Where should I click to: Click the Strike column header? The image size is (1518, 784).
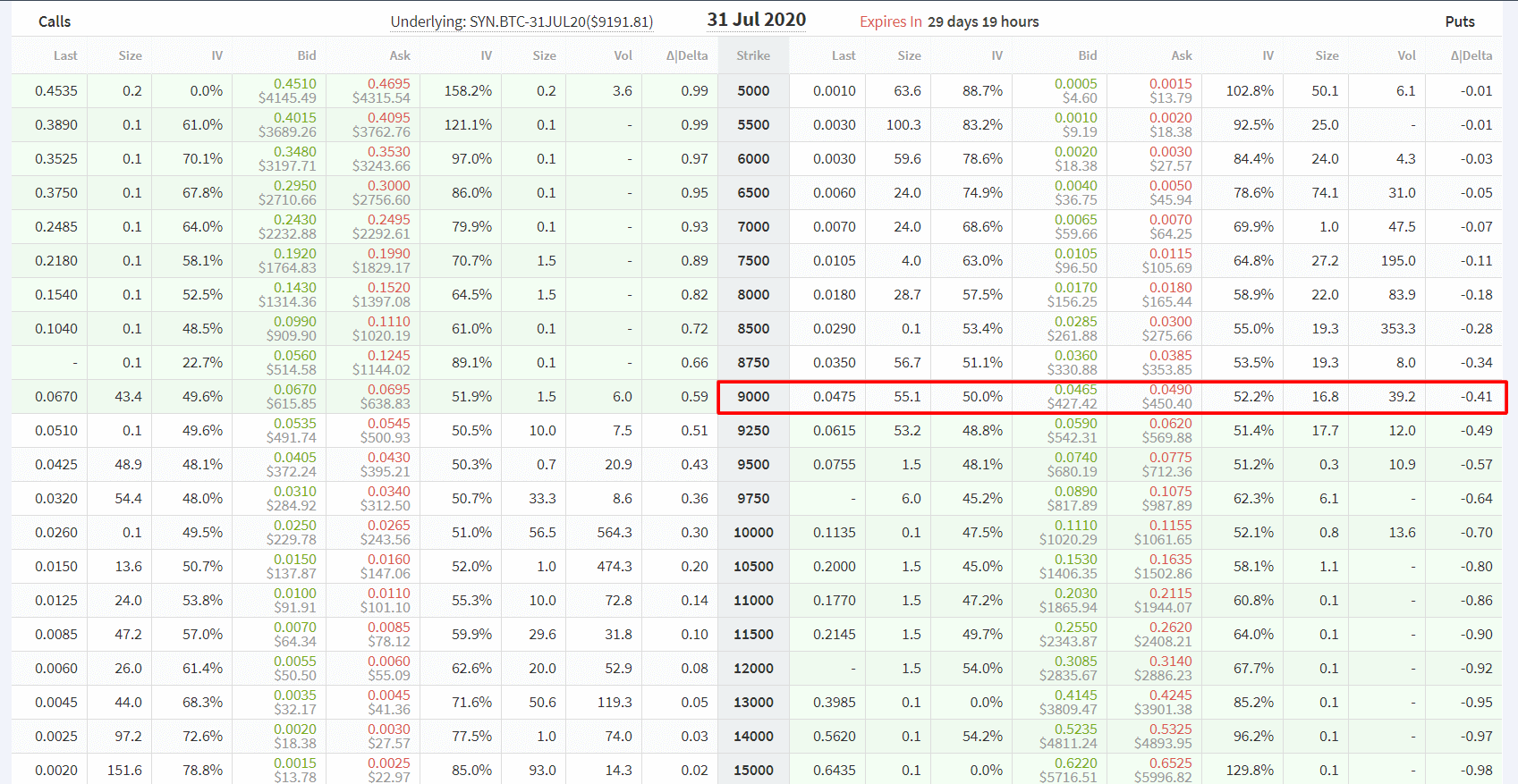[x=753, y=55]
